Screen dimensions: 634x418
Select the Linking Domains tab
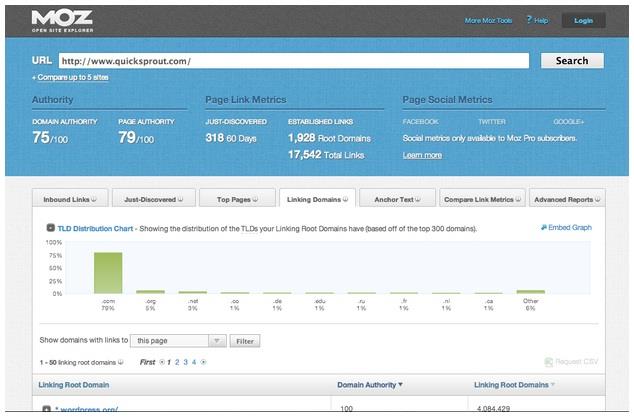pos(317,199)
